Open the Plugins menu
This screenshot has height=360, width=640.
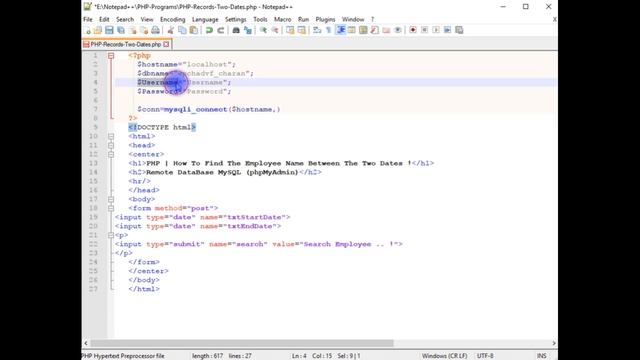325,19
